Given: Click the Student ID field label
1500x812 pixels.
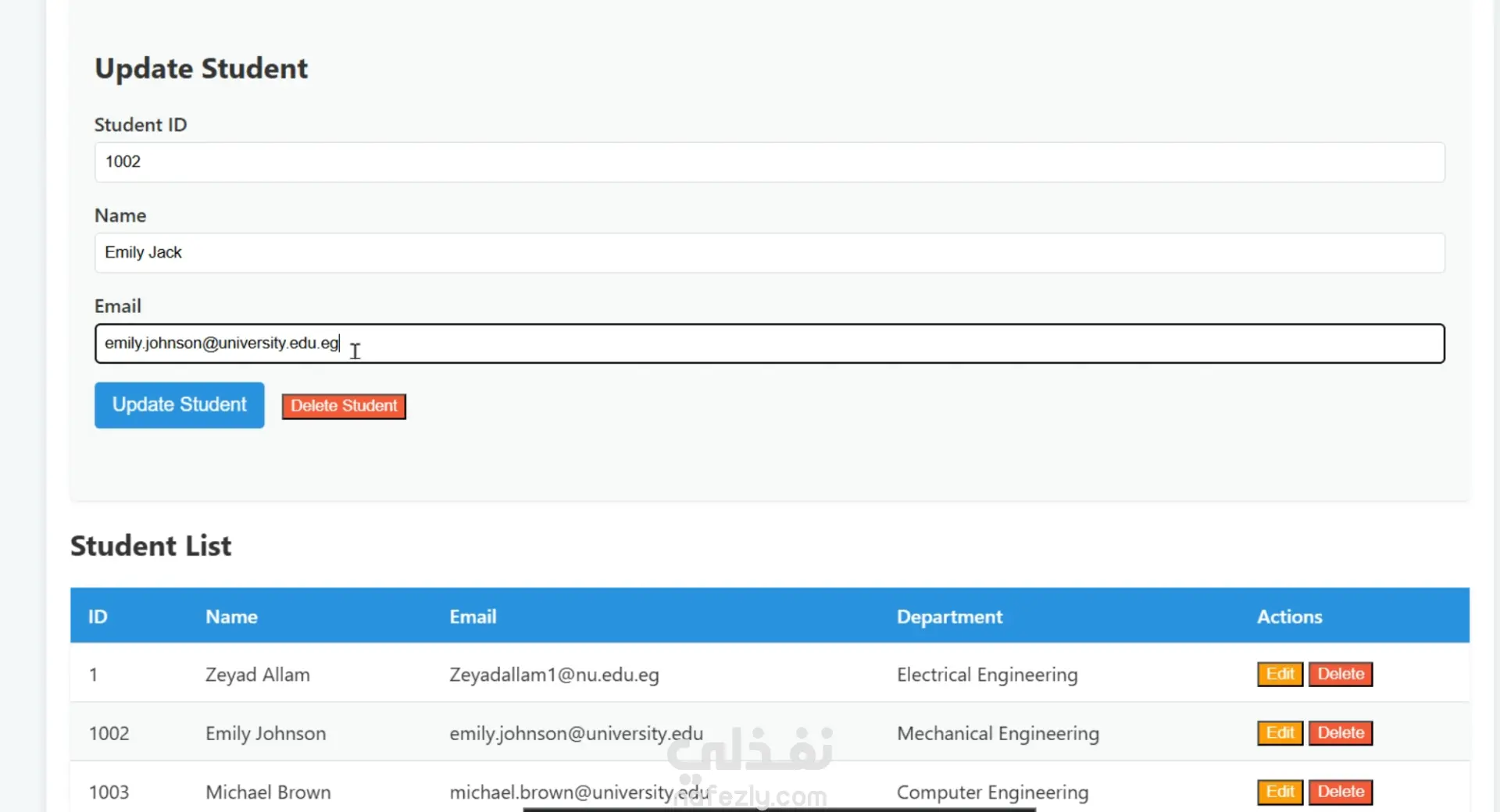Looking at the screenshot, I should (x=141, y=125).
